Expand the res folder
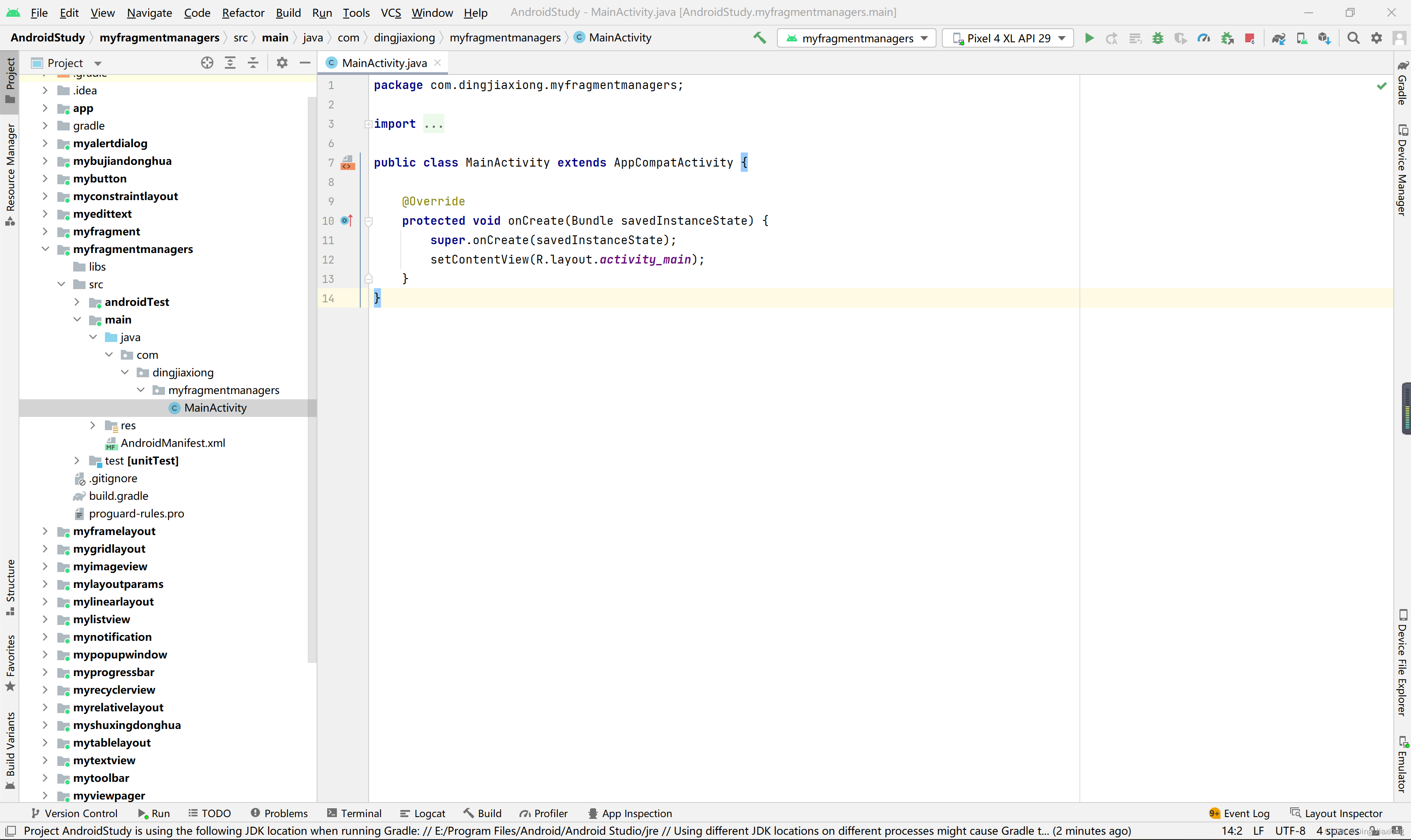This screenshot has width=1411, height=840. point(93,426)
